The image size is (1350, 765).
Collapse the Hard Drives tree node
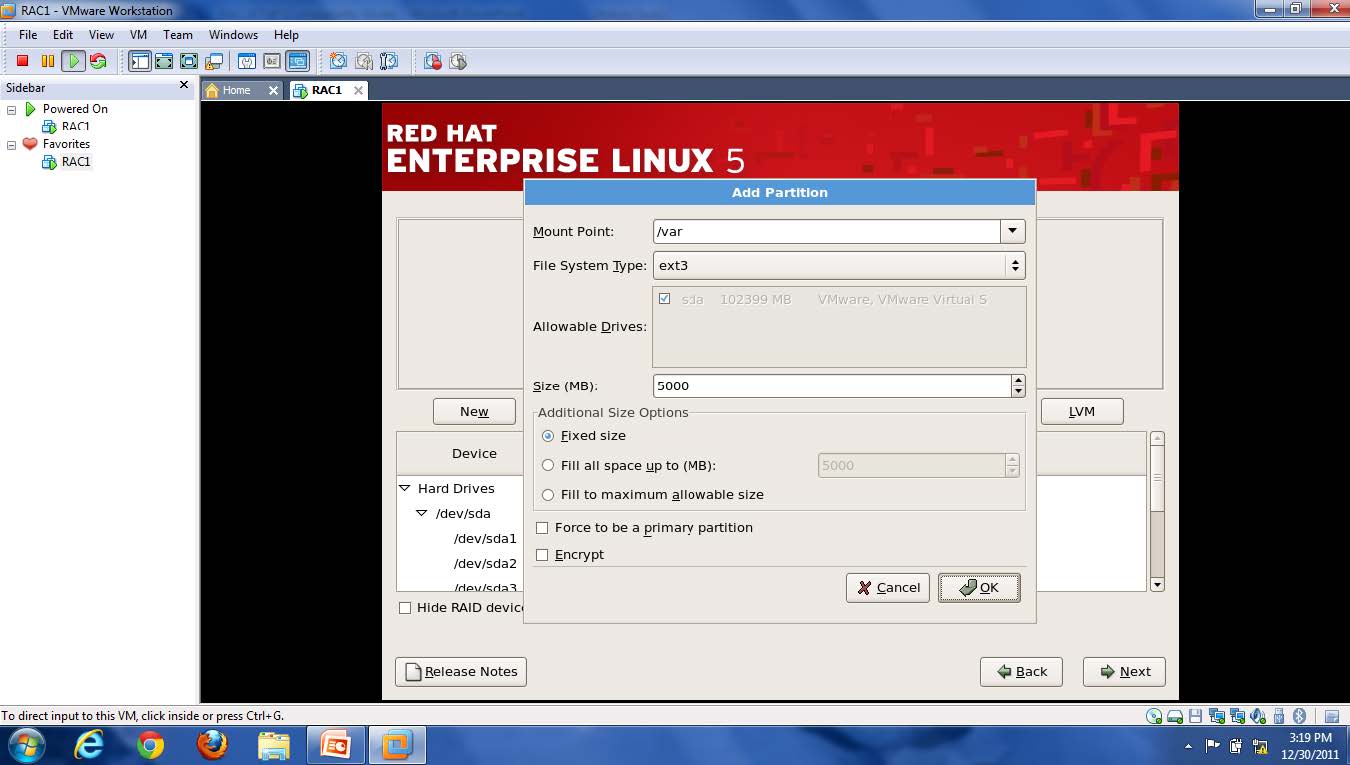(405, 488)
